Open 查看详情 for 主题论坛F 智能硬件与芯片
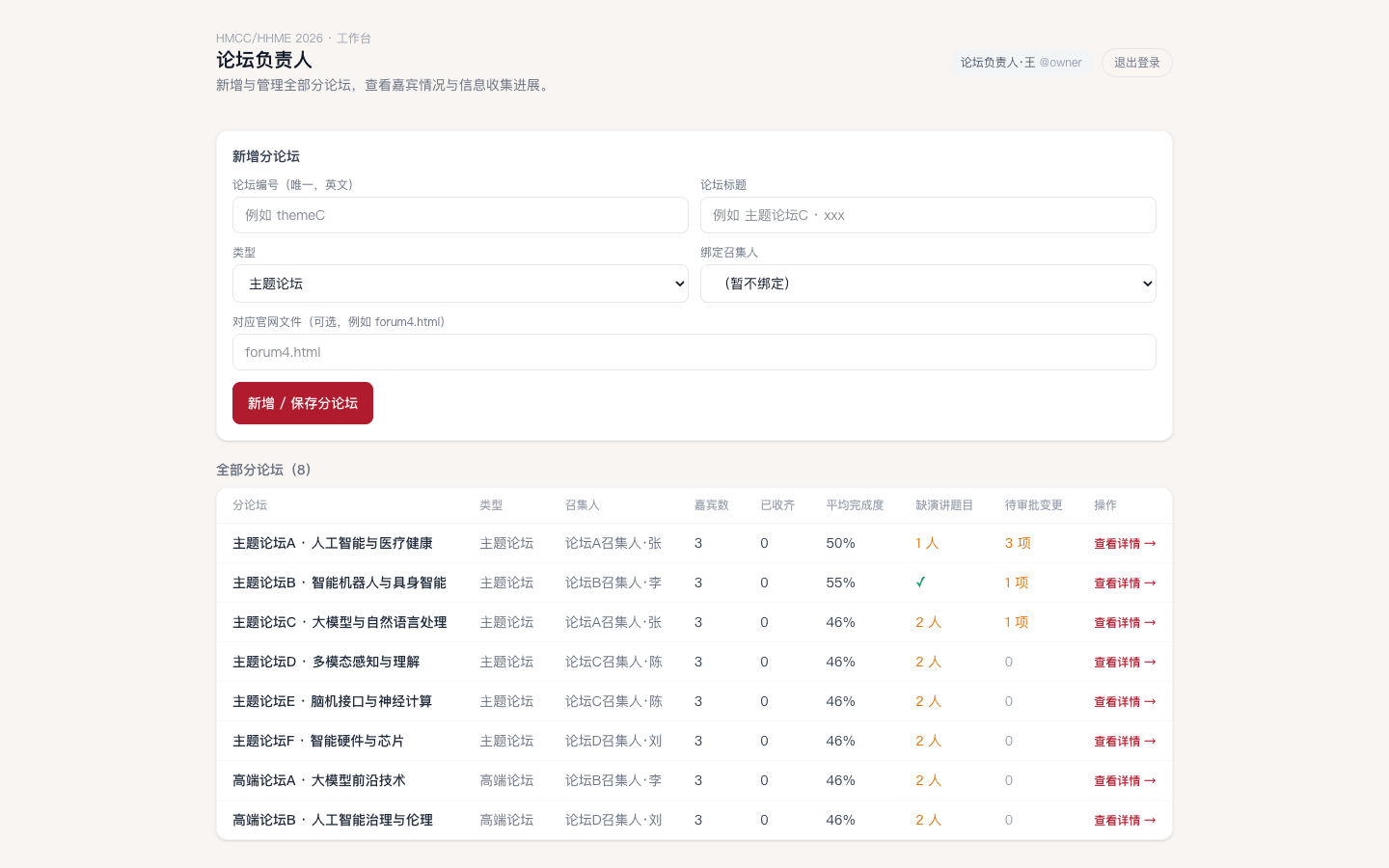The width and height of the screenshot is (1389, 868). click(x=1125, y=742)
